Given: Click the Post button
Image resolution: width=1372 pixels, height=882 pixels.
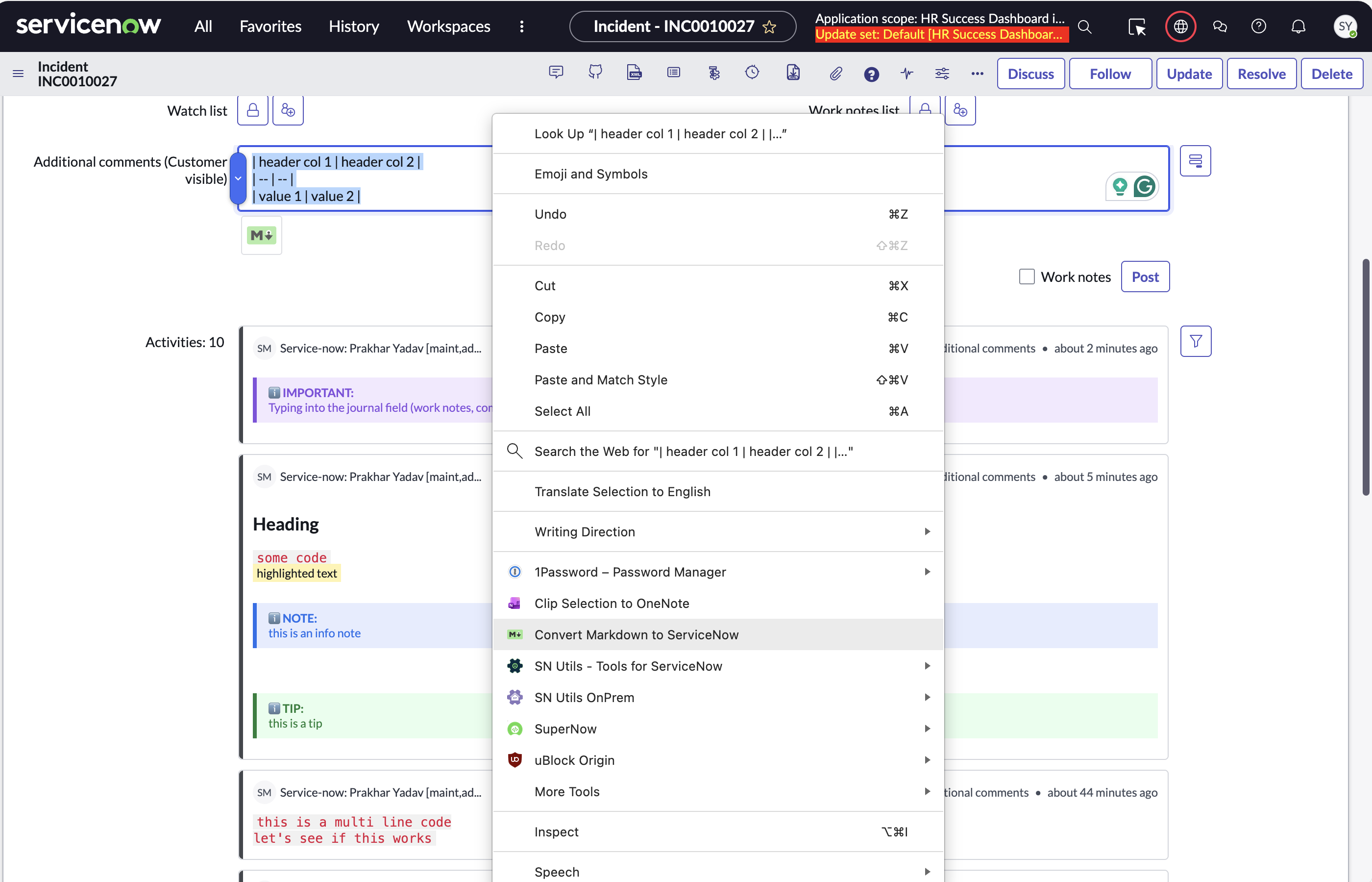Looking at the screenshot, I should coord(1145,277).
